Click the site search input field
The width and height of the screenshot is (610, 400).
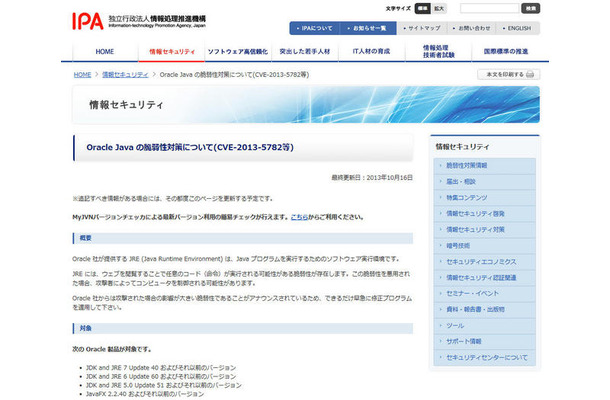pos(489,8)
